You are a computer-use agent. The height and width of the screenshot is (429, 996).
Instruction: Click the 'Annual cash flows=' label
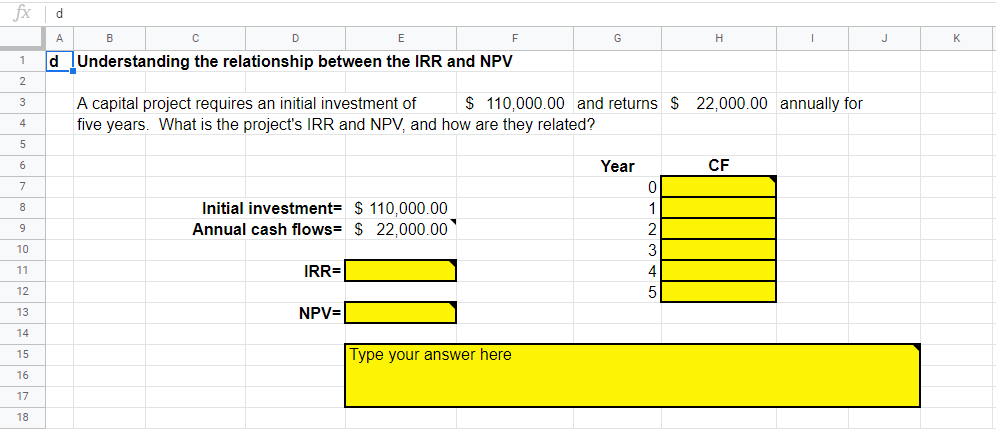click(x=267, y=229)
